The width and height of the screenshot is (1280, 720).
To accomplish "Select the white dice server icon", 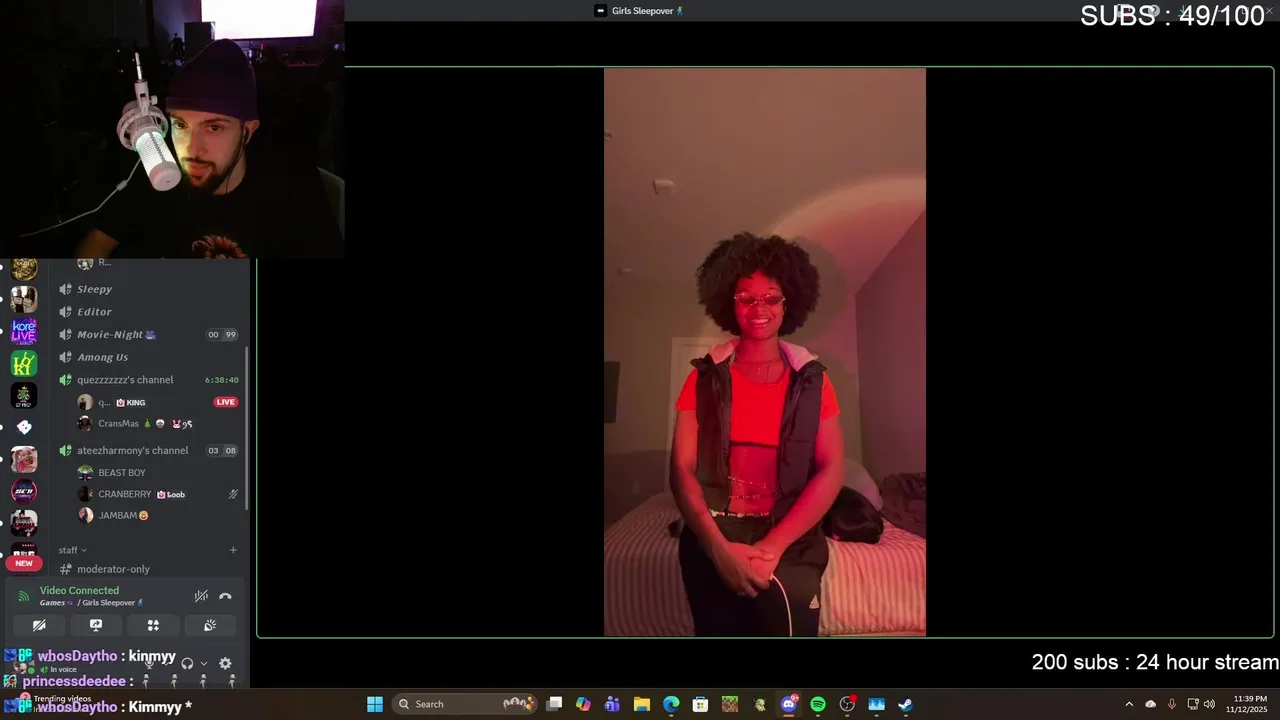I will (x=24, y=427).
